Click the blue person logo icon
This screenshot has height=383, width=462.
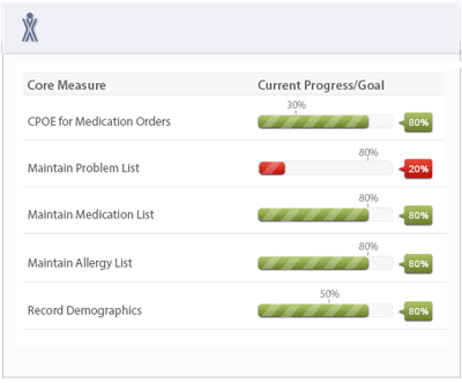pyautogui.click(x=30, y=28)
